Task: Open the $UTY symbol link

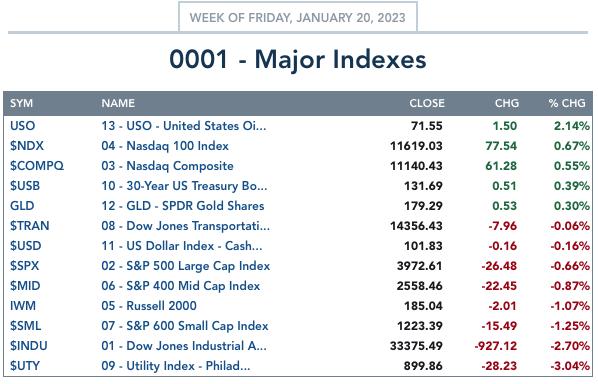Action: 25,366
